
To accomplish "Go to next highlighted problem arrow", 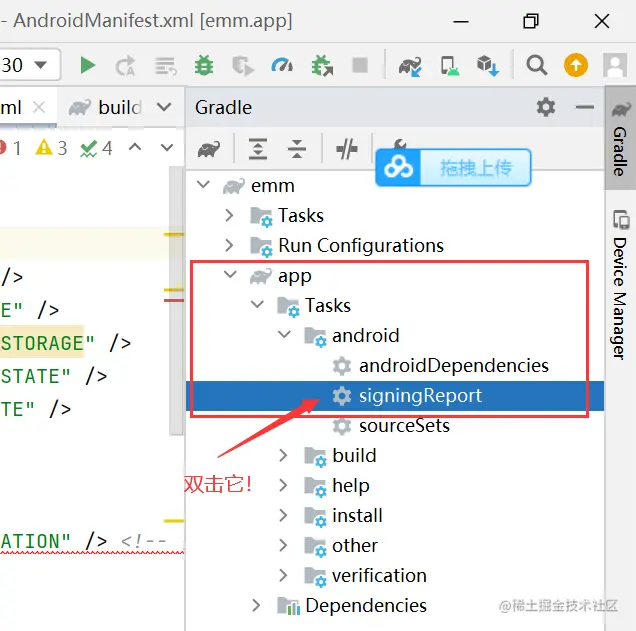I will coord(167,148).
